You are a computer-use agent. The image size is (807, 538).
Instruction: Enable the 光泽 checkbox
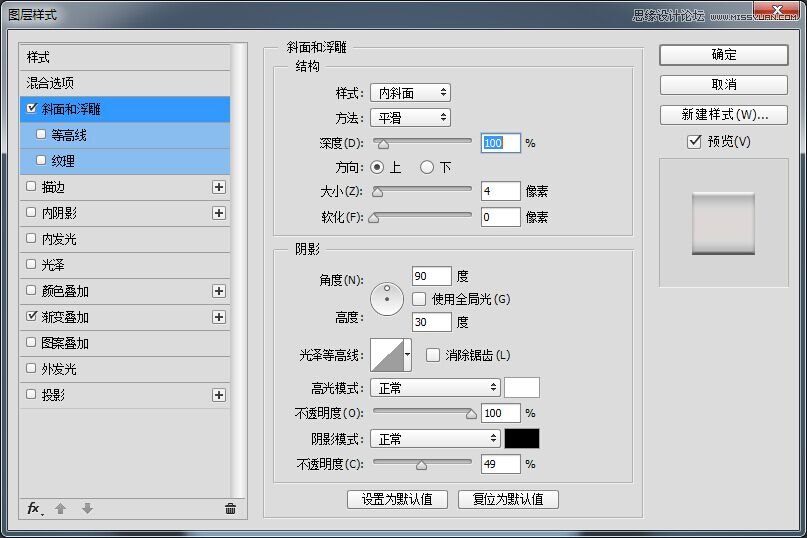tap(31, 264)
